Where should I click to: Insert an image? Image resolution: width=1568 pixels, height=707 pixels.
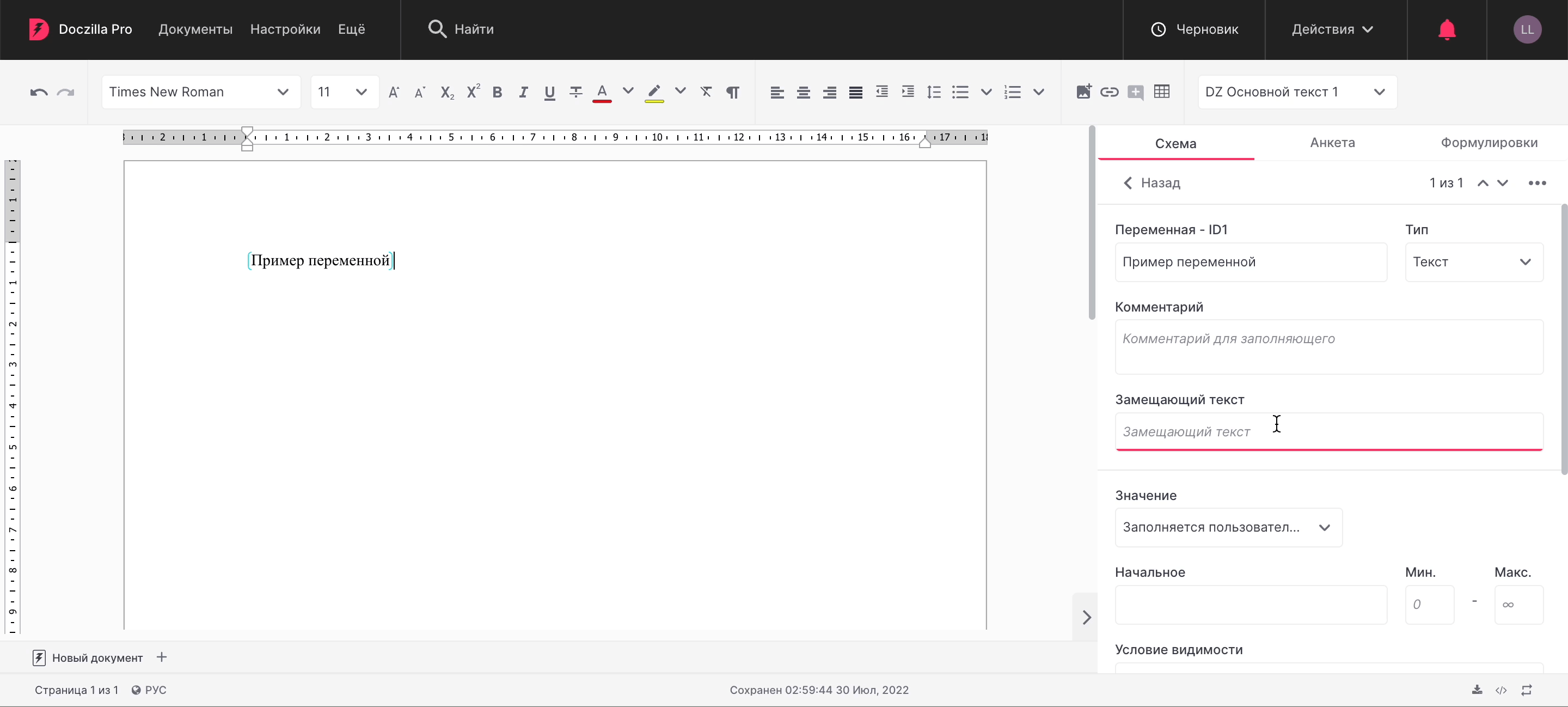tap(1083, 92)
